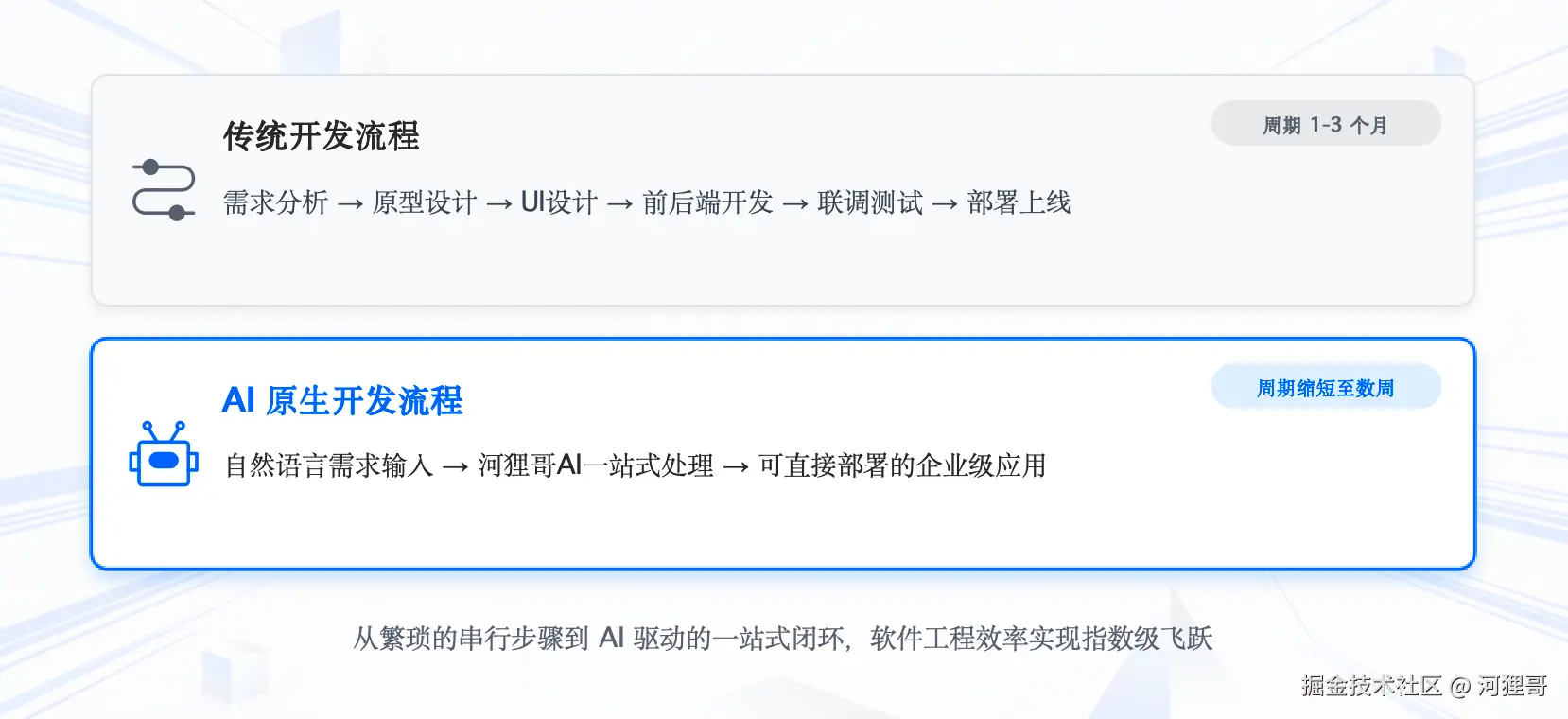Viewport: 1568px width, 719px height.
Task: Click the 前后端开发 step text
Action: [x=707, y=202]
